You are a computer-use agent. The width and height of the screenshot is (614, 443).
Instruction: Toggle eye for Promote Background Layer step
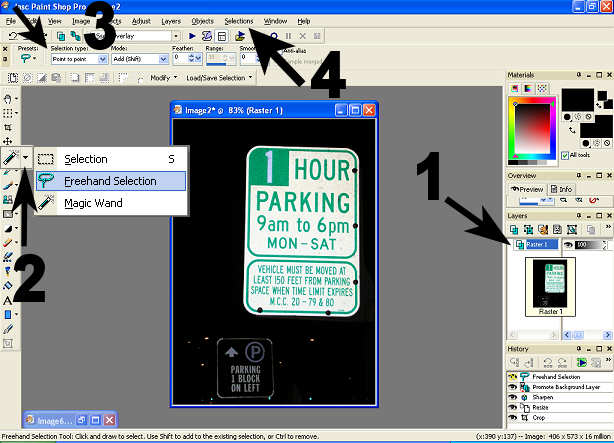[512, 387]
